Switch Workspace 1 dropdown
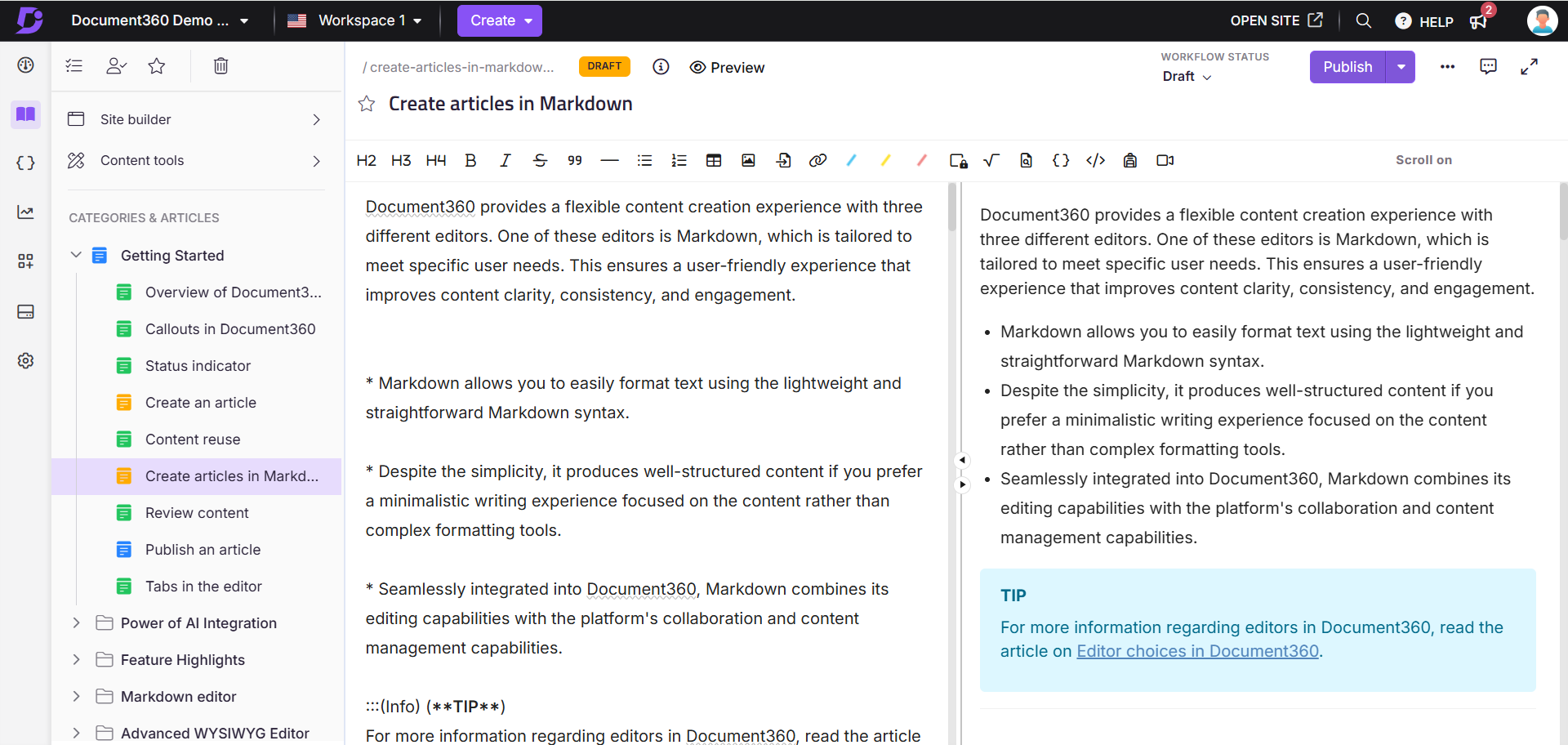 pos(354,20)
